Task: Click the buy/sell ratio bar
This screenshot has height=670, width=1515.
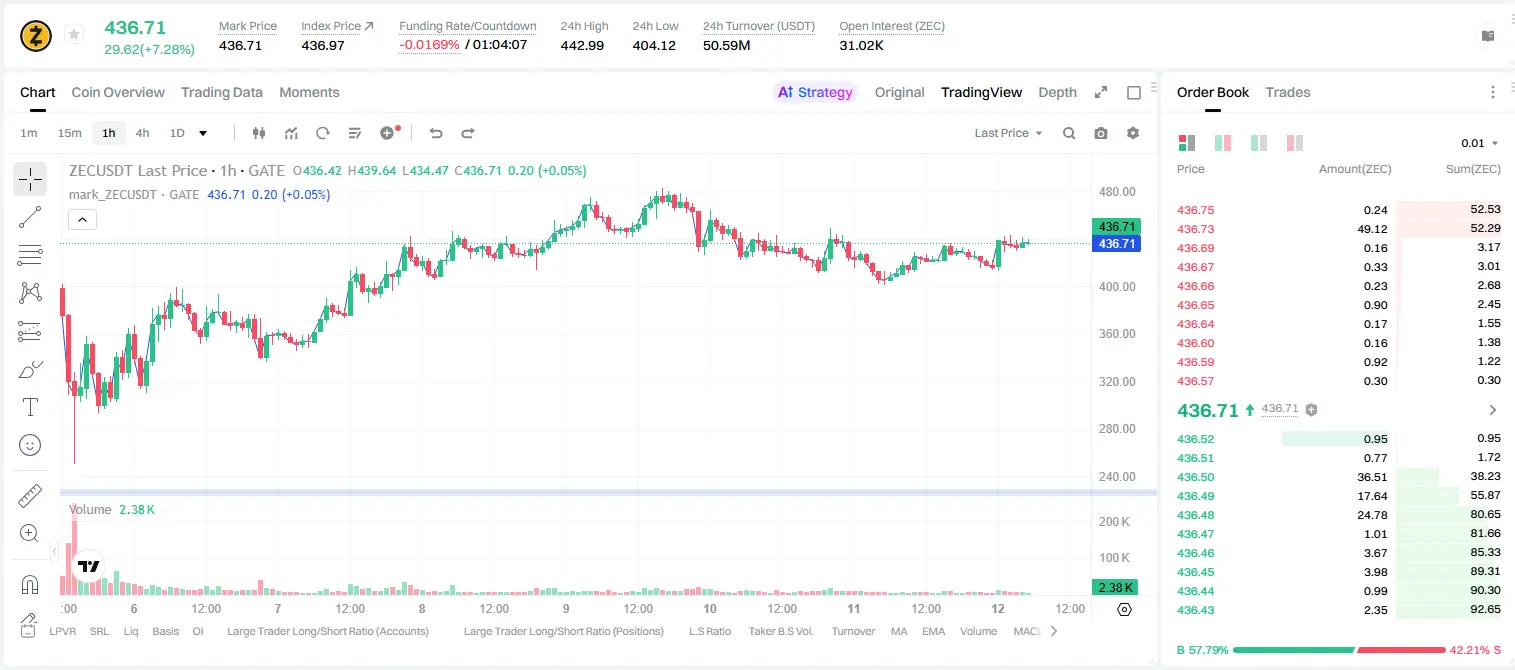Action: [x=1338, y=650]
